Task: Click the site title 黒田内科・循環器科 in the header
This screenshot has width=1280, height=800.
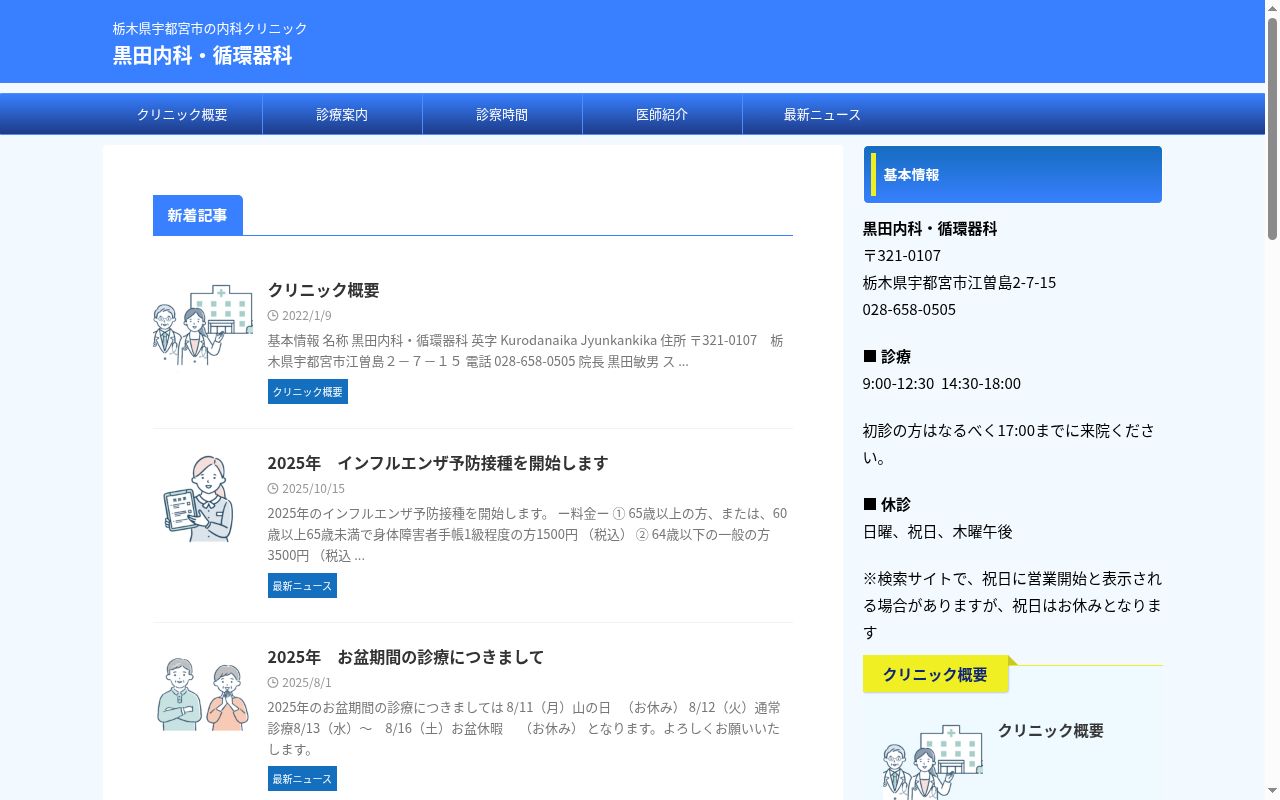Action: pos(203,55)
